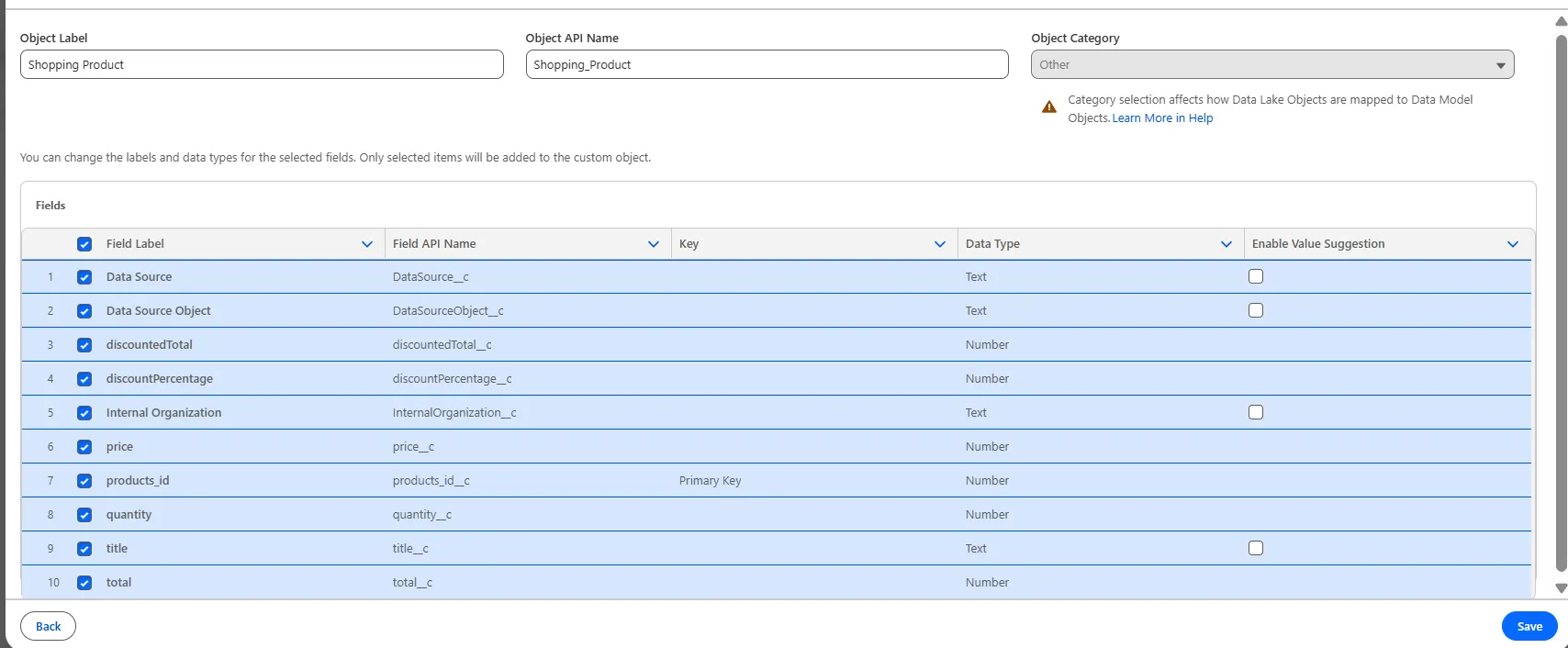
Task: Open Data Type column header chevron
Action: (1226, 244)
